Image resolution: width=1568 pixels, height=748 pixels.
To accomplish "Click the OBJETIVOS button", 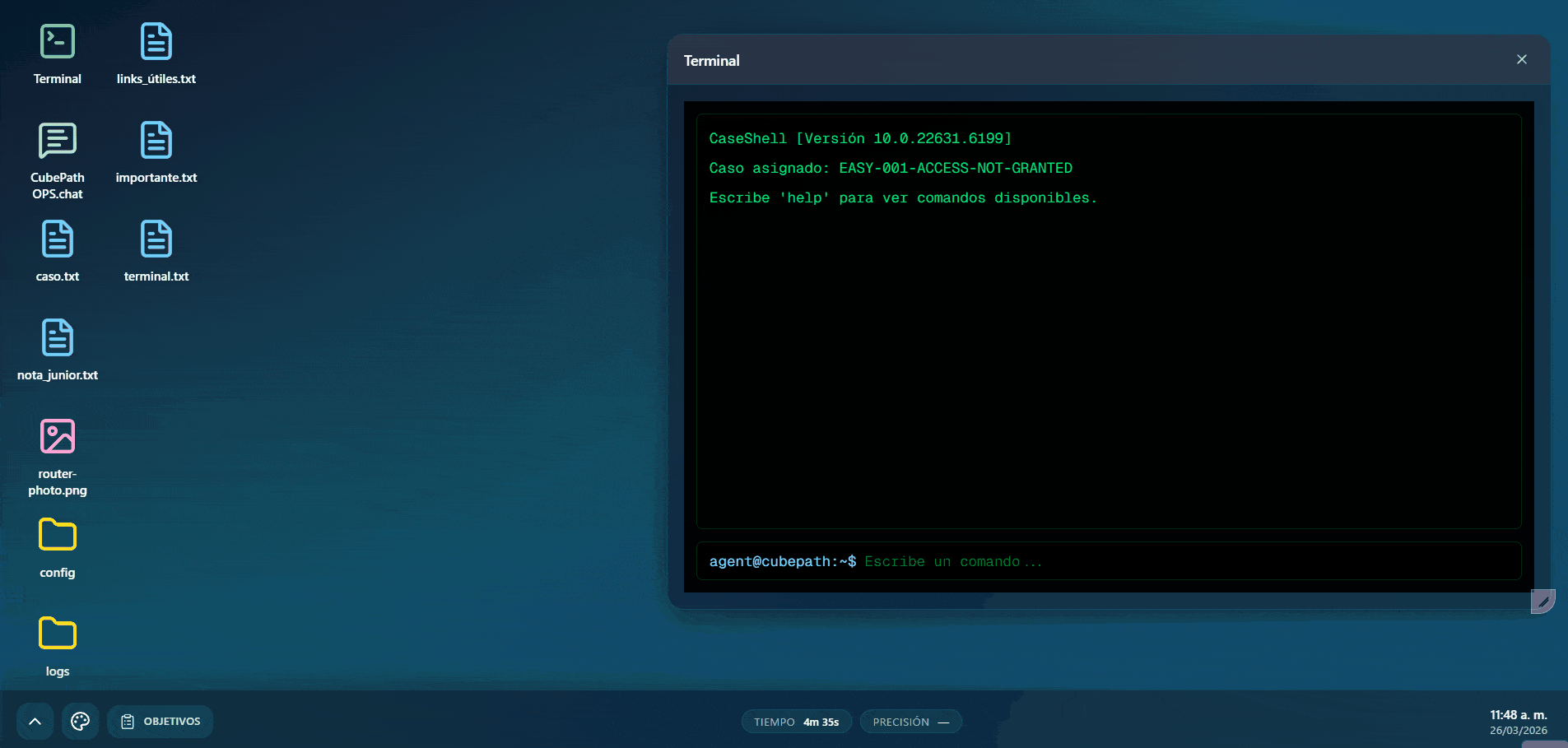I will [161, 722].
